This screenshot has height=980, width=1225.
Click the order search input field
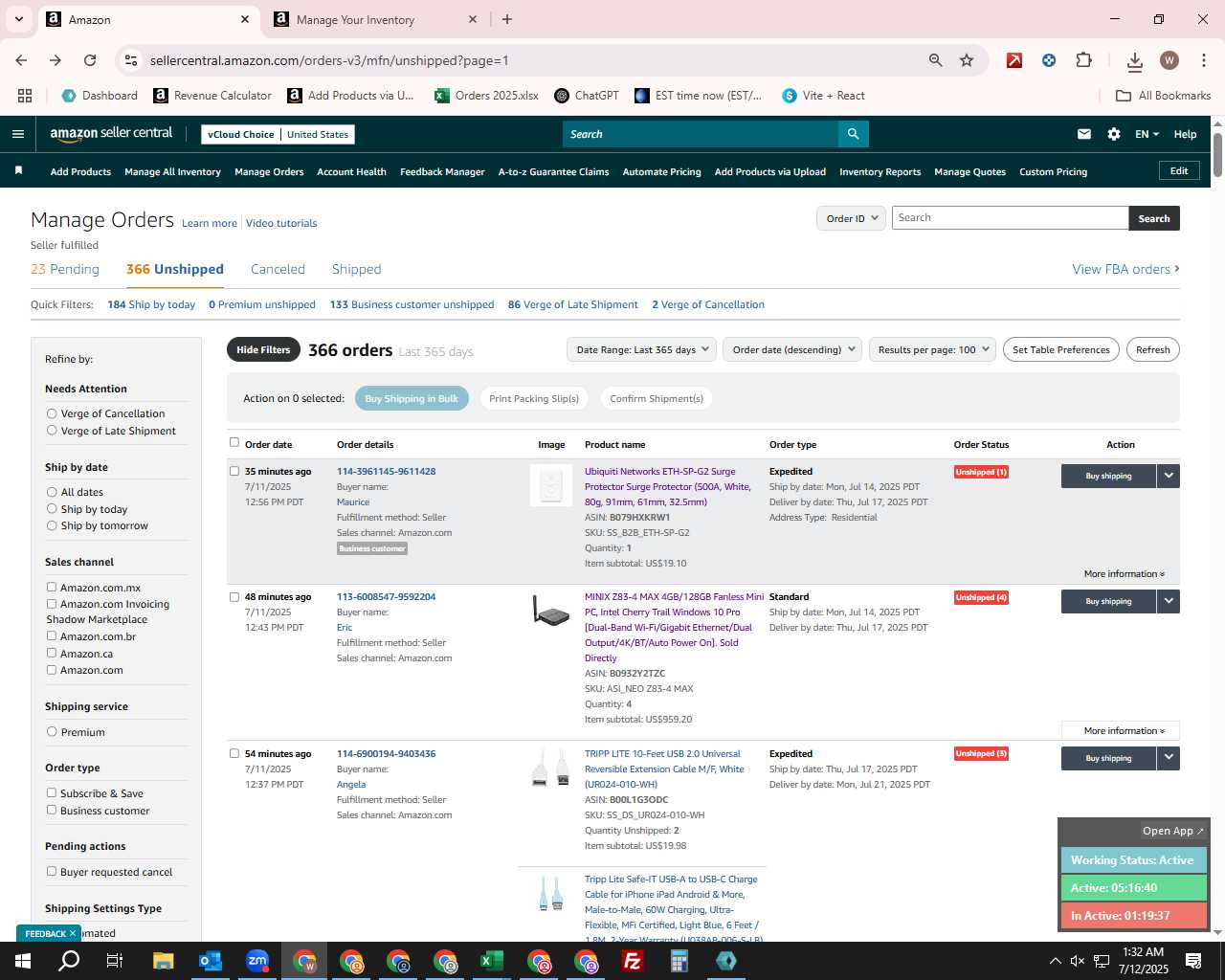(x=1010, y=218)
